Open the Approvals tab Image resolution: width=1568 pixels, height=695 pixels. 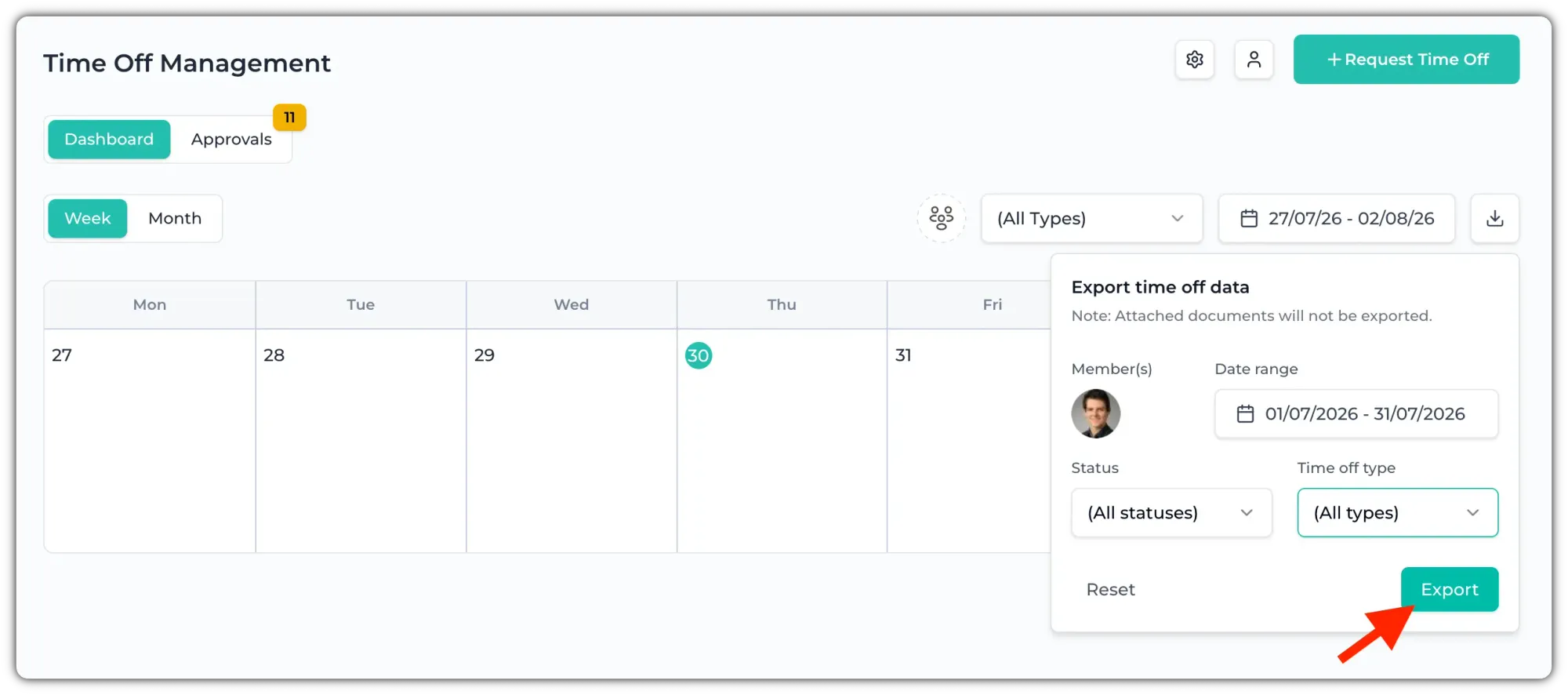point(231,140)
